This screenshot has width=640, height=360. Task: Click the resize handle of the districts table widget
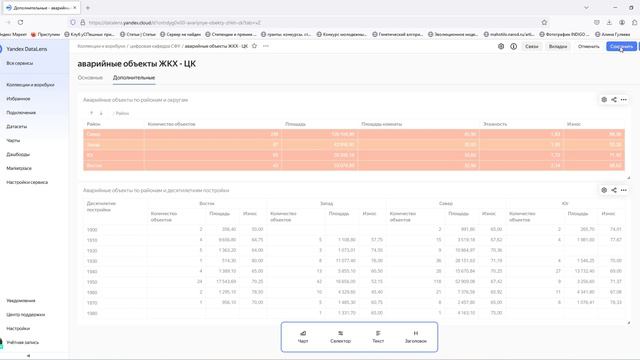[x=629, y=178]
